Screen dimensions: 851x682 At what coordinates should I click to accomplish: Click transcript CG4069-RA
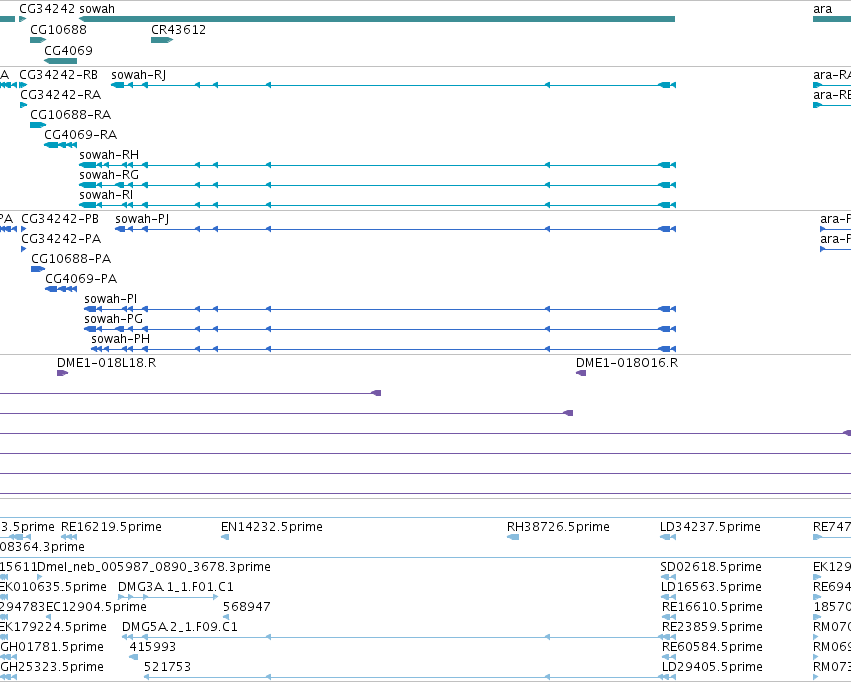(x=60, y=145)
